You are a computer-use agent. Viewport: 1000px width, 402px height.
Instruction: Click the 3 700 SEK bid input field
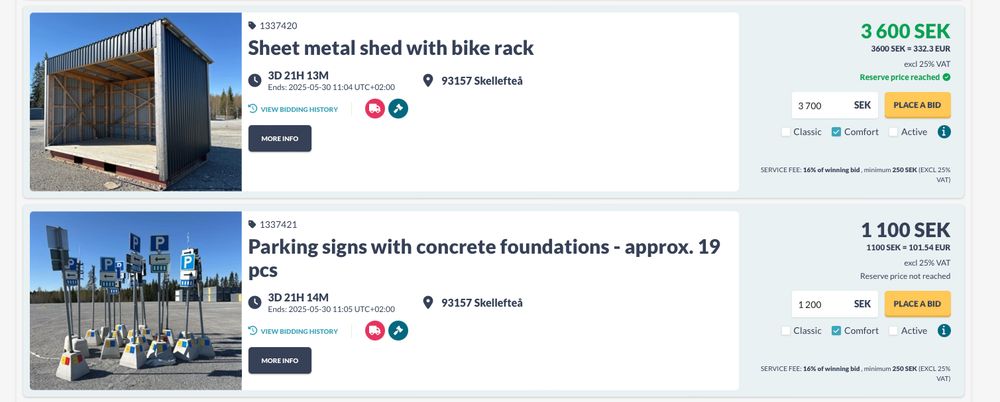pos(835,105)
